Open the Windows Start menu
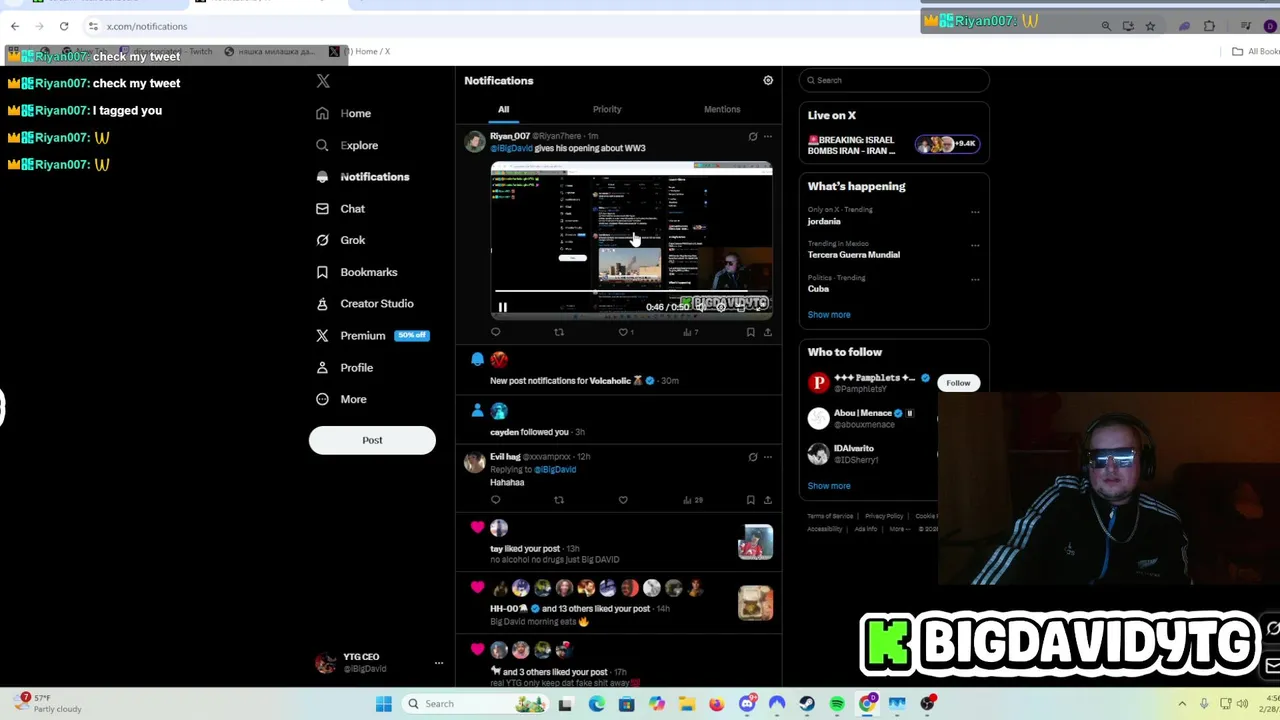The width and height of the screenshot is (1280, 720). pyautogui.click(x=384, y=704)
